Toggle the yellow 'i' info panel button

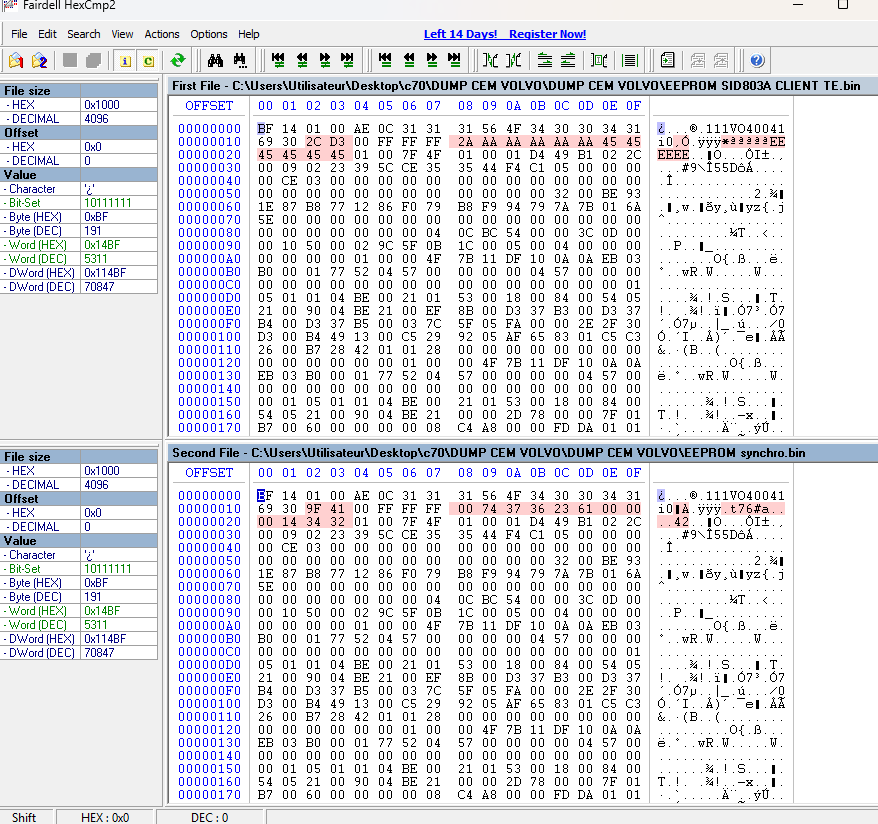[x=125, y=60]
